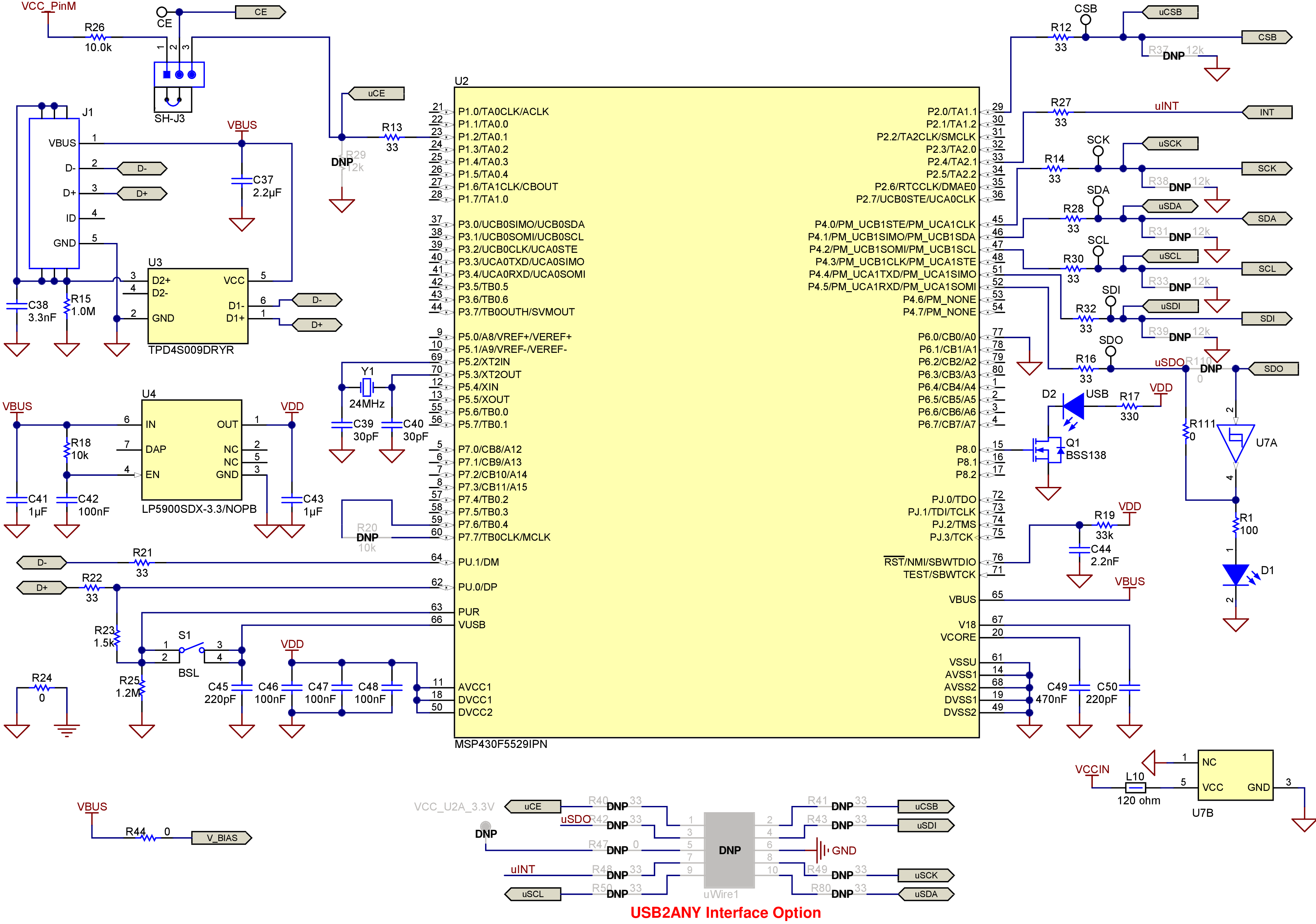Expand the uWire1 DNP connector block

tap(729, 850)
